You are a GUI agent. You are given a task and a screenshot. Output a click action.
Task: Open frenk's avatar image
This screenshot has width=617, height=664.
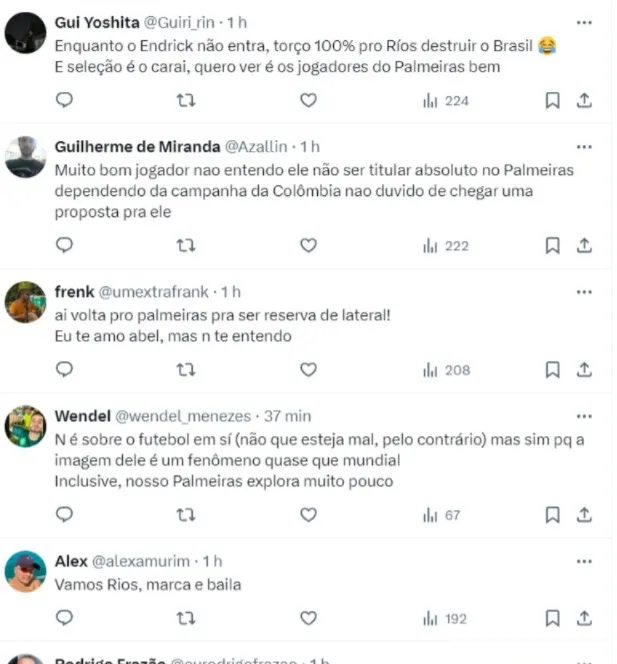(x=25, y=302)
